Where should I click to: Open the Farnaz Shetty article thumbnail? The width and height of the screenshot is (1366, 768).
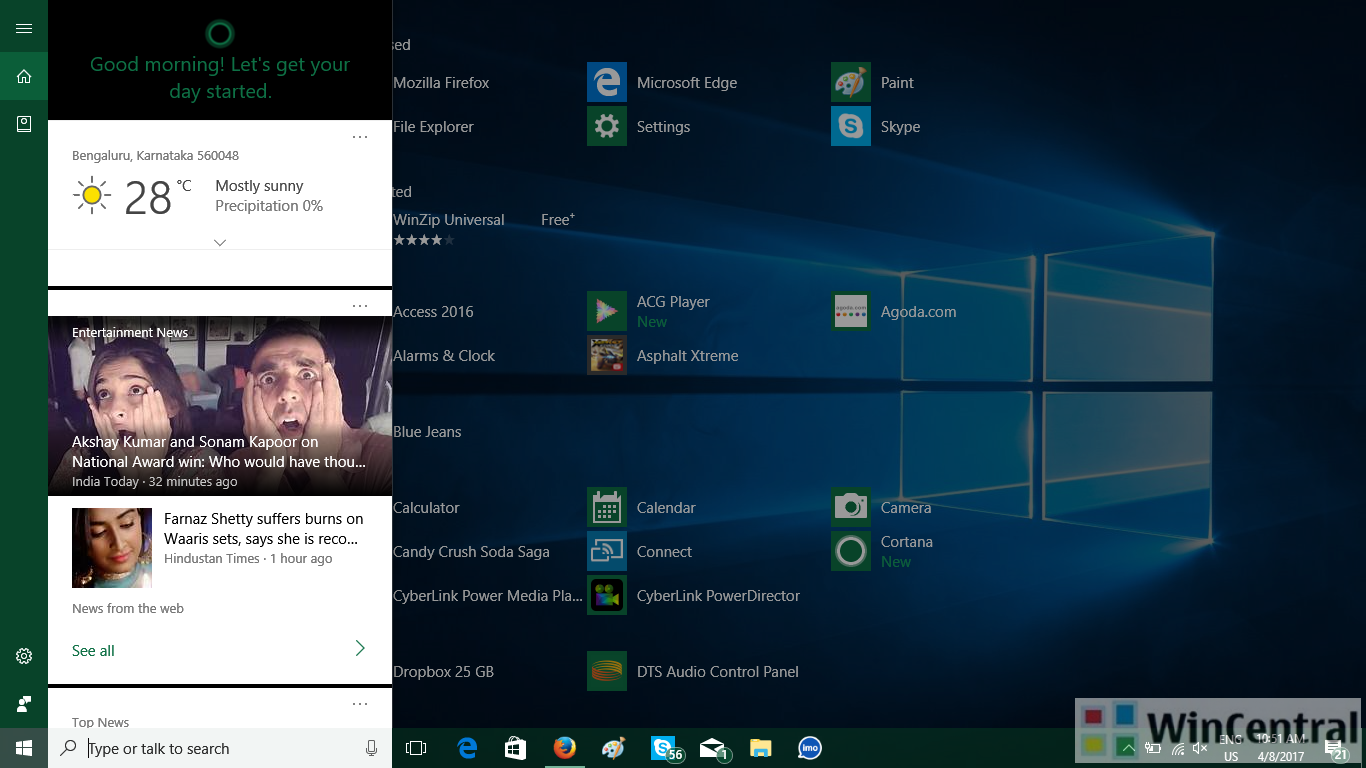(112, 548)
